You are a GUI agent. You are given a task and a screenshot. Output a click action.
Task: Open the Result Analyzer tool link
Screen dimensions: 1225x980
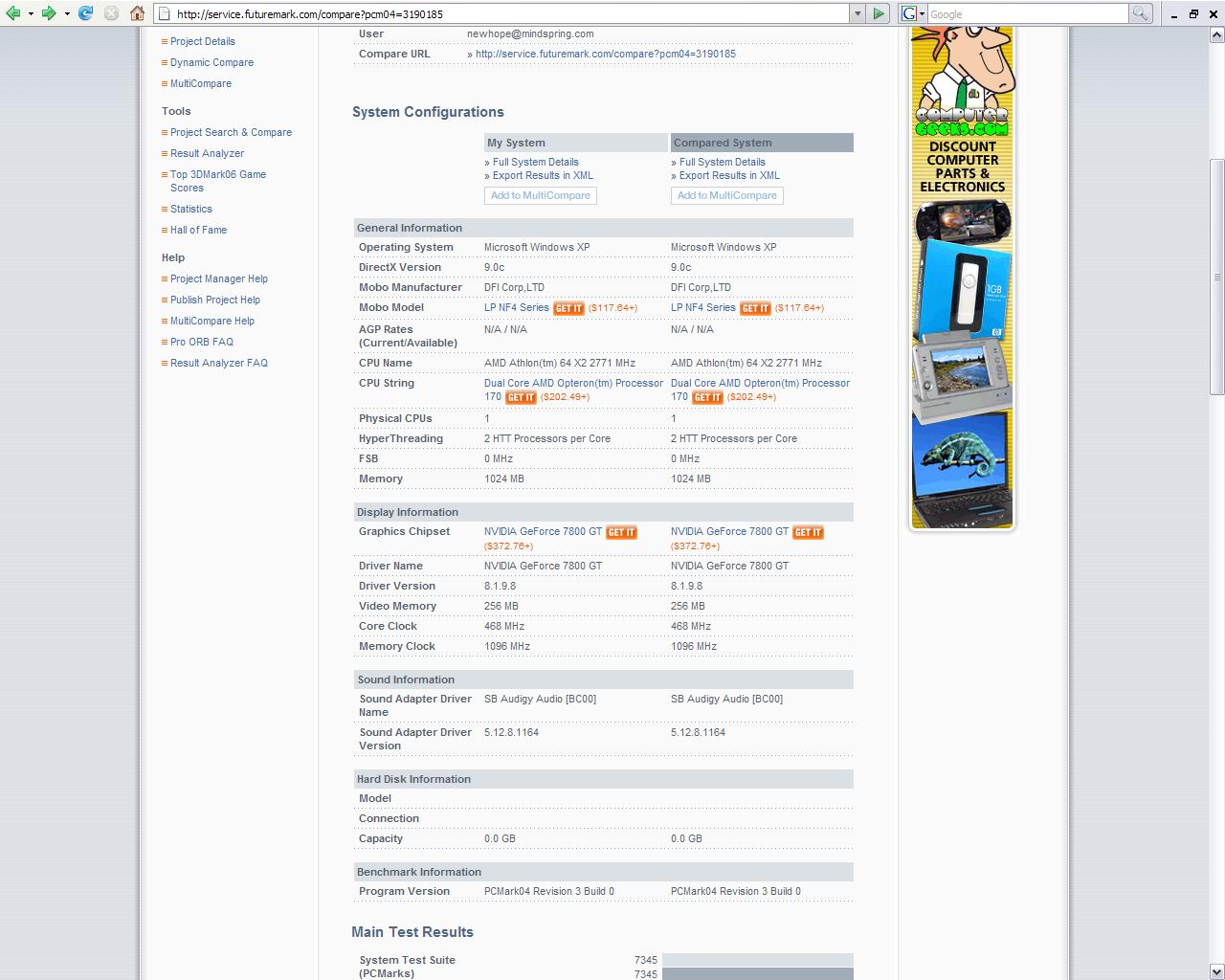pos(207,153)
